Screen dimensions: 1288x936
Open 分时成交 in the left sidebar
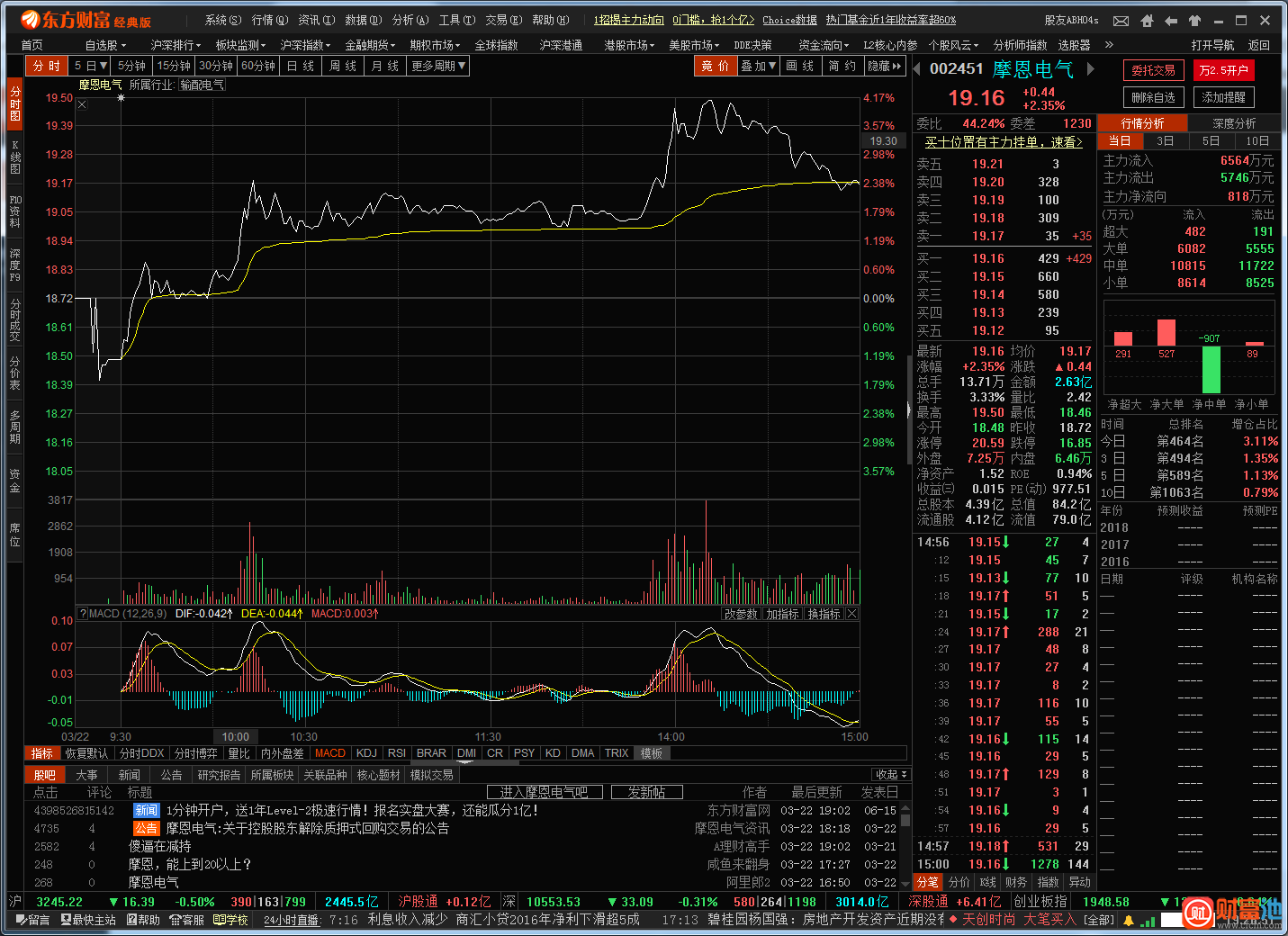point(14,320)
